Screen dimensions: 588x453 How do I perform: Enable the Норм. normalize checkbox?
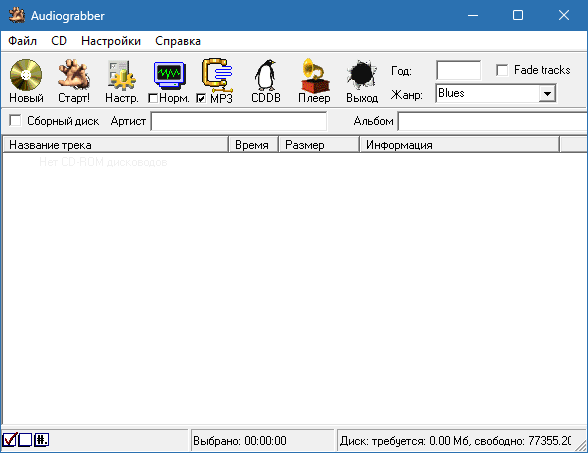pos(153,99)
